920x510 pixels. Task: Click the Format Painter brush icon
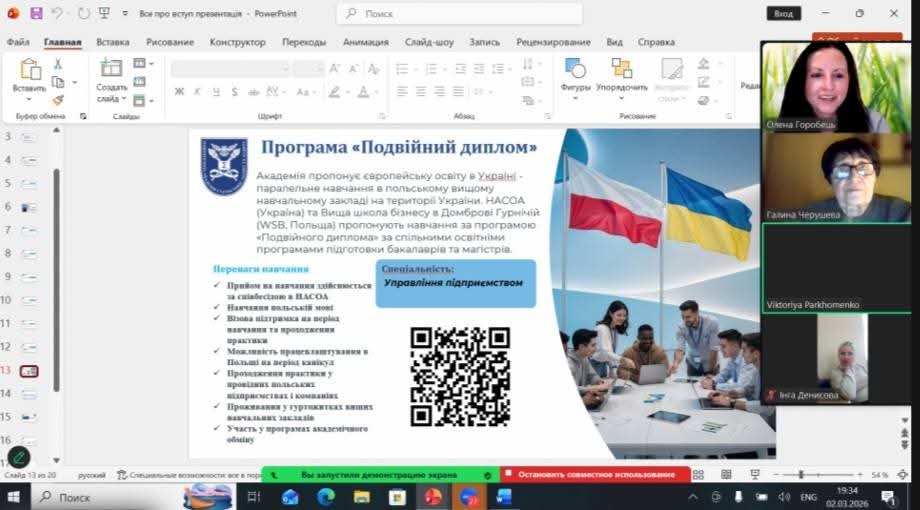(58, 100)
